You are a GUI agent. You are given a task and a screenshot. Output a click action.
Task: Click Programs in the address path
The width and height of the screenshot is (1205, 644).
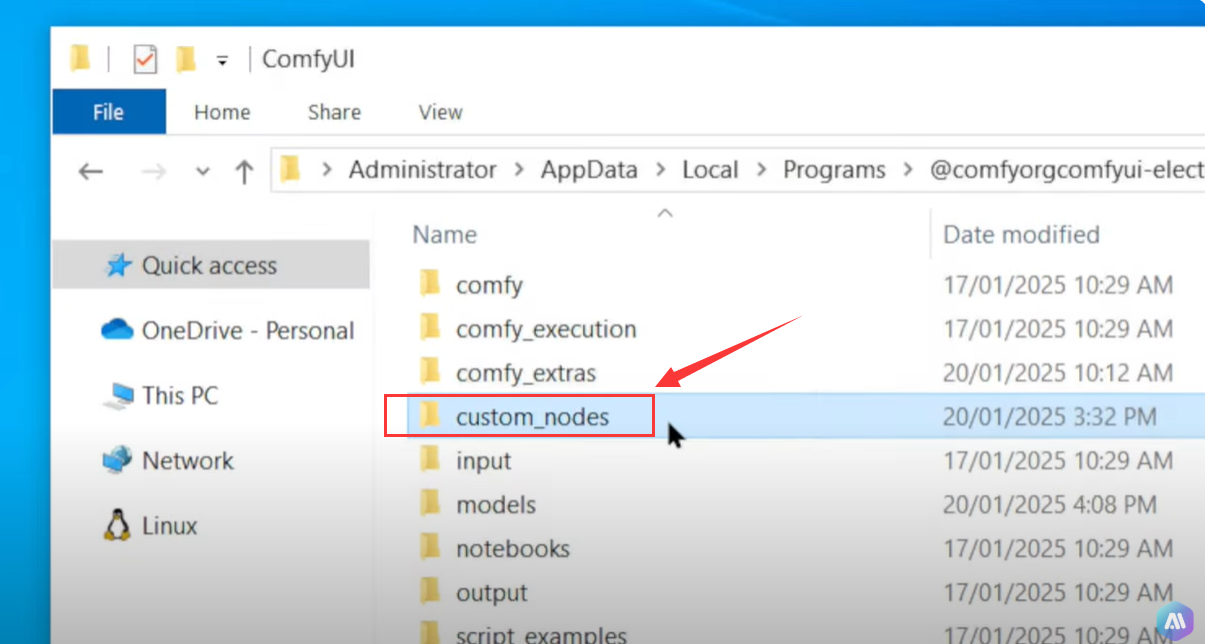tap(834, 170)
